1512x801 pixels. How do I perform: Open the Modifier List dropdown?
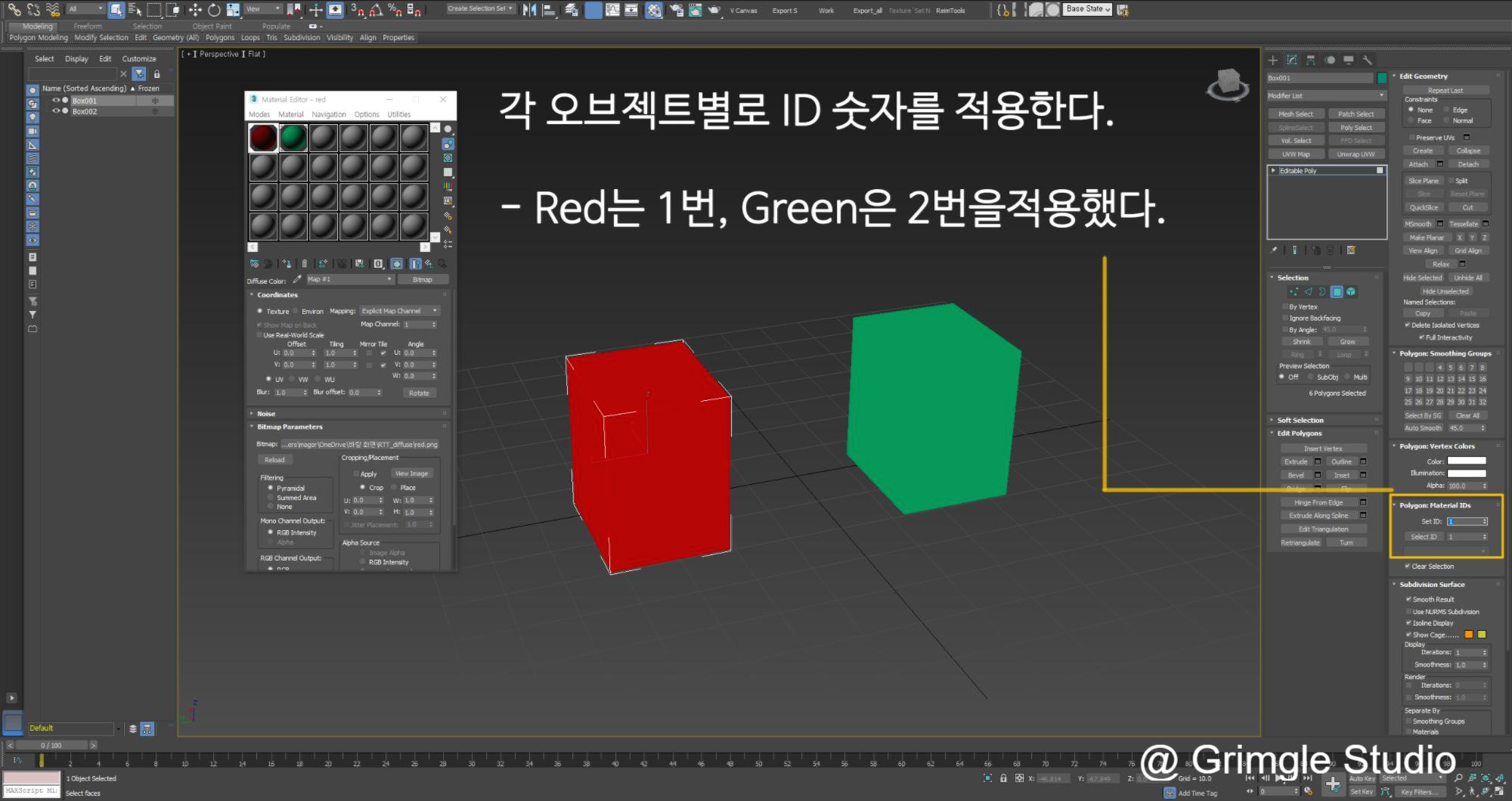[1327, 96]
